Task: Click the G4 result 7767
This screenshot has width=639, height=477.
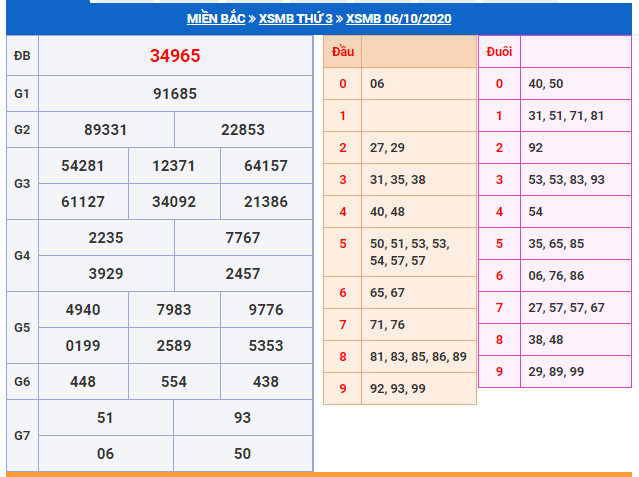Action: coord(243,238)
